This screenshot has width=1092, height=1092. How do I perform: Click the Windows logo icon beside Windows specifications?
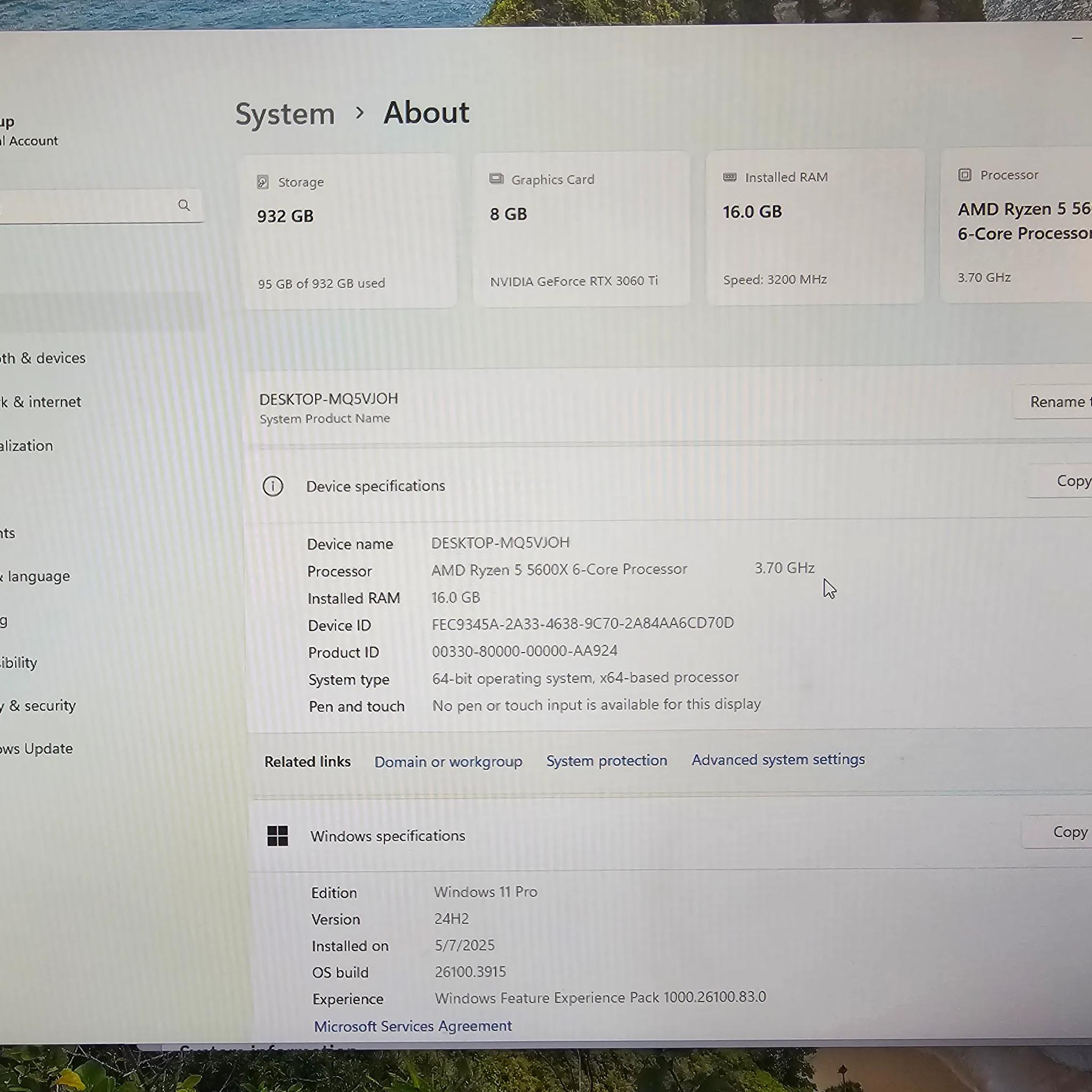(x=277, y=836)
